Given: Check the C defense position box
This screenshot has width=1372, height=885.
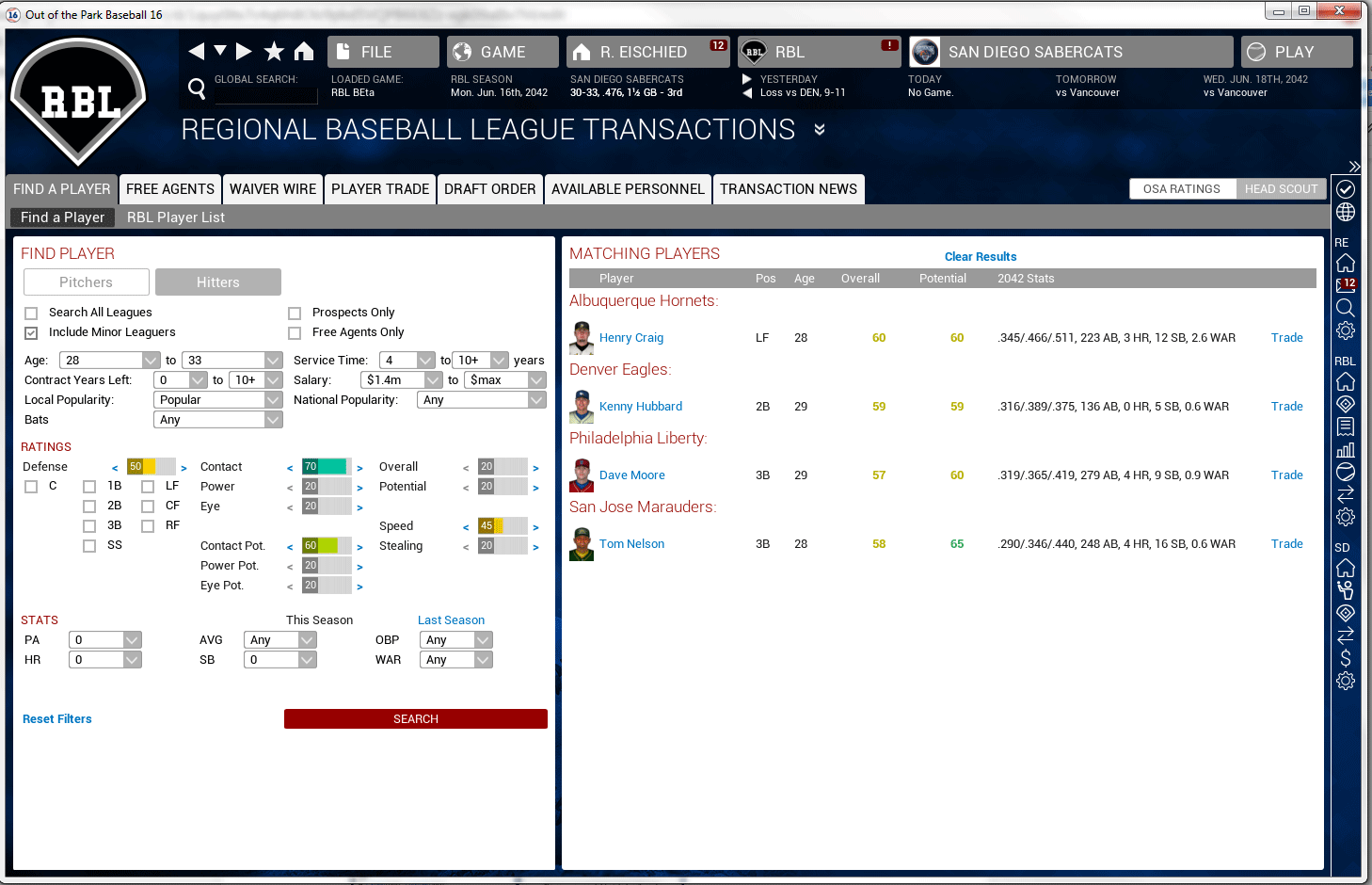Looking at the screenshot, I should click(x=31, y=487).
